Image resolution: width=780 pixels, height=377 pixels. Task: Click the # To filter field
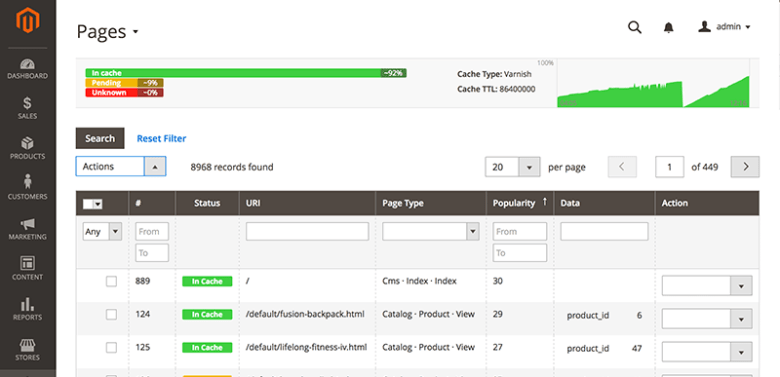coord(152,253)
